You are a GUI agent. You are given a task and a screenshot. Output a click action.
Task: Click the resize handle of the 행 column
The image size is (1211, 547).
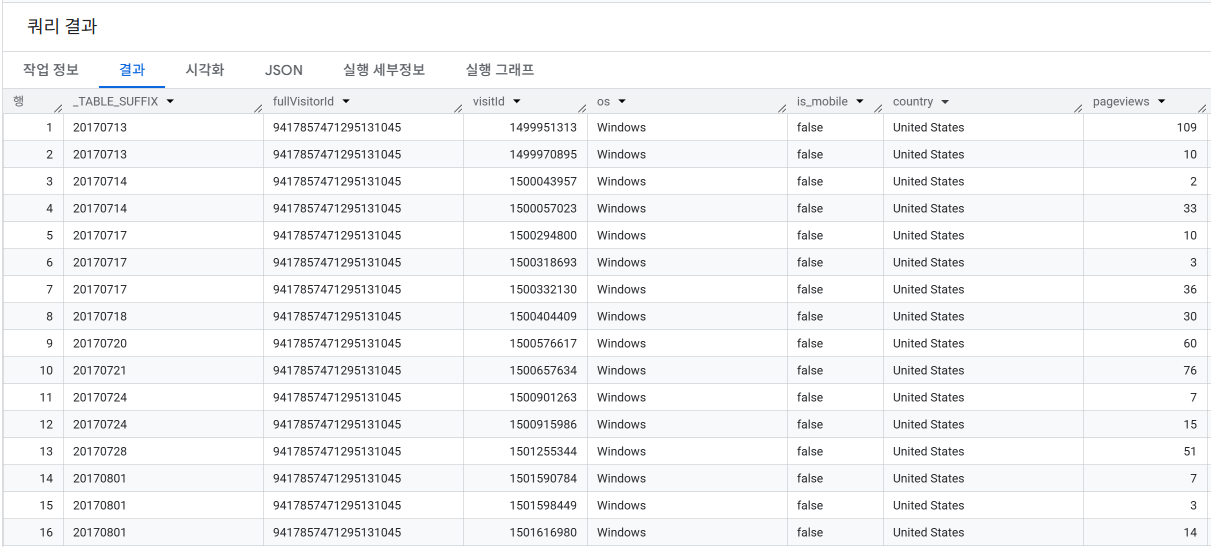pos(57,108)
